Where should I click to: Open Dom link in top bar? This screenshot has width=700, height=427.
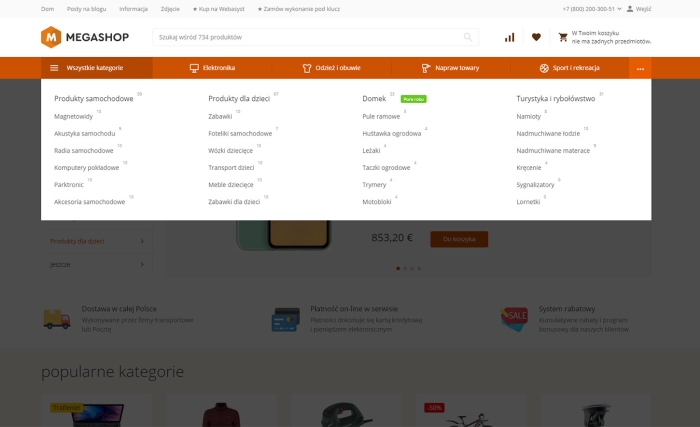point(47,9)
